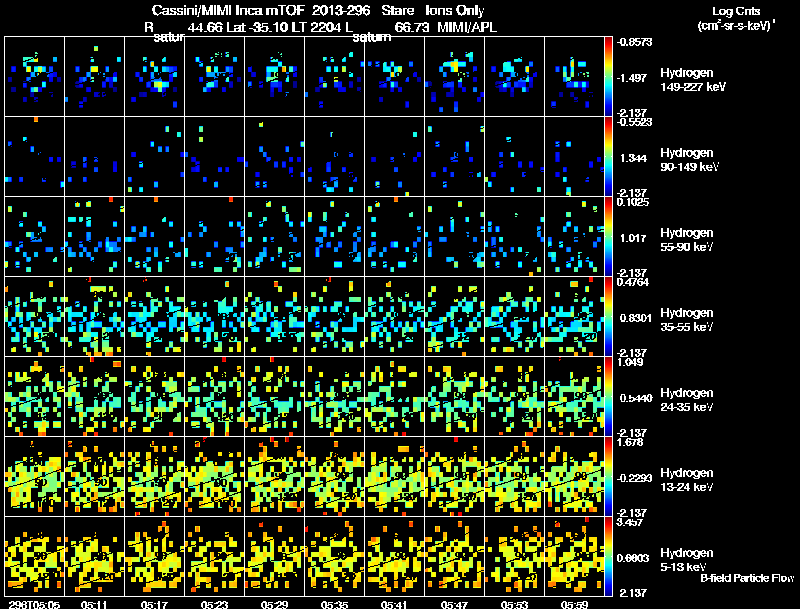Click the 'Lat -35.10' value

[x=255, y=28]
